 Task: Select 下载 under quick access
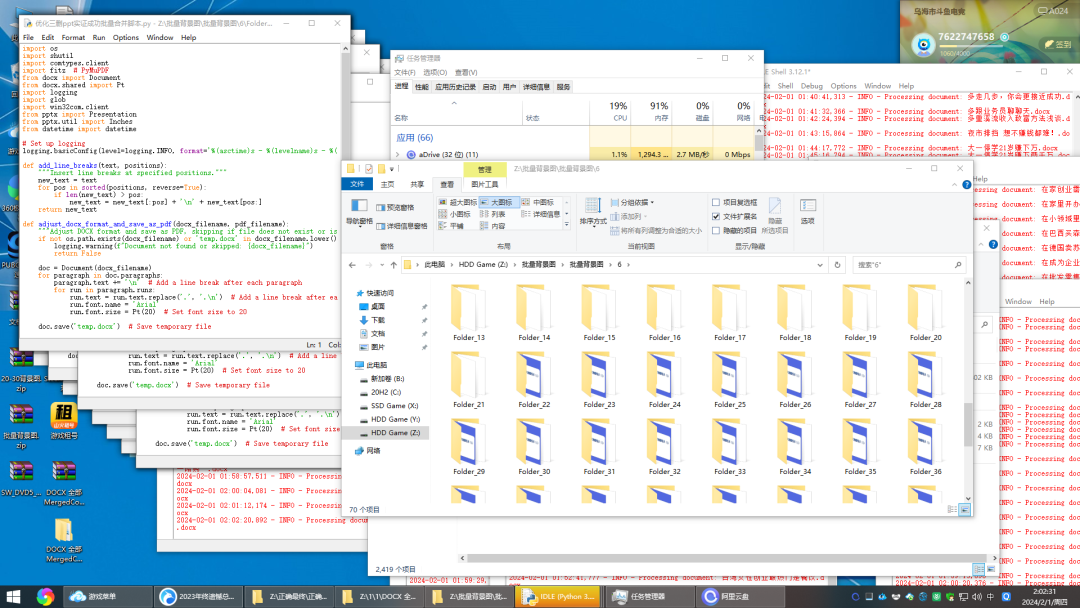coord(378,320)
